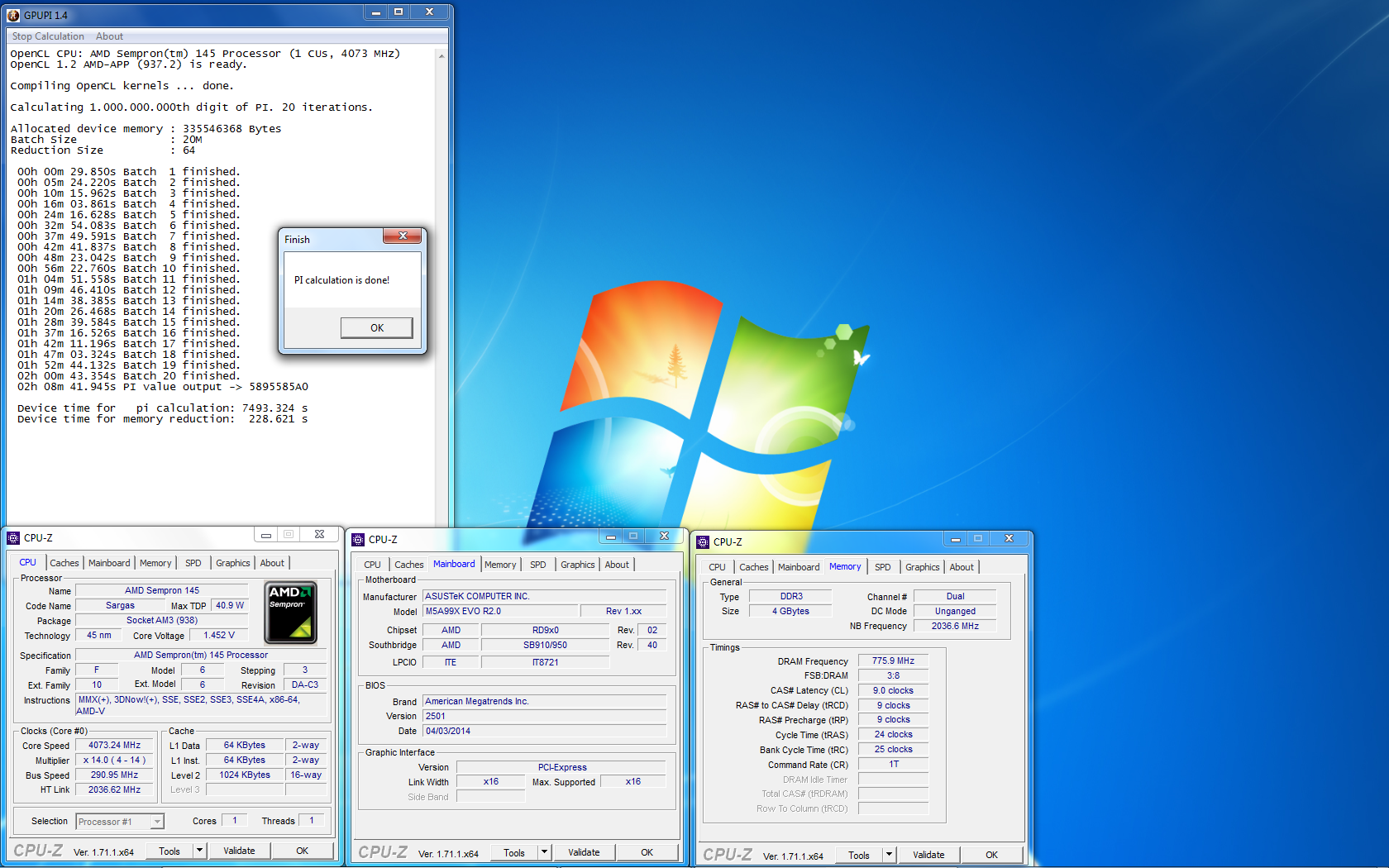Click the Multiplier value x 14.0
The height and width of the screenshot is (868, 1389).
tap(115, 761)
